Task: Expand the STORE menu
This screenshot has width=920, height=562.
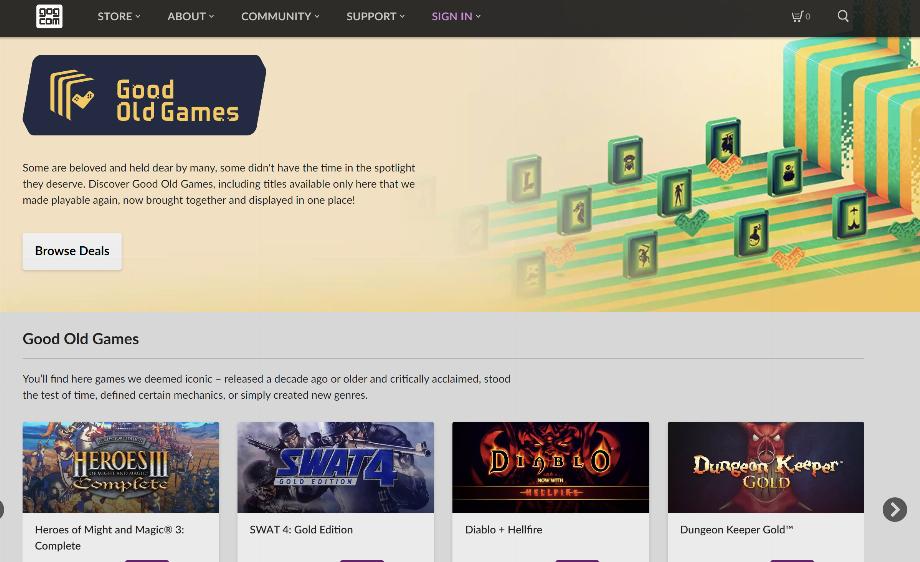Action: pyautogui.click(x=119, y=16)
